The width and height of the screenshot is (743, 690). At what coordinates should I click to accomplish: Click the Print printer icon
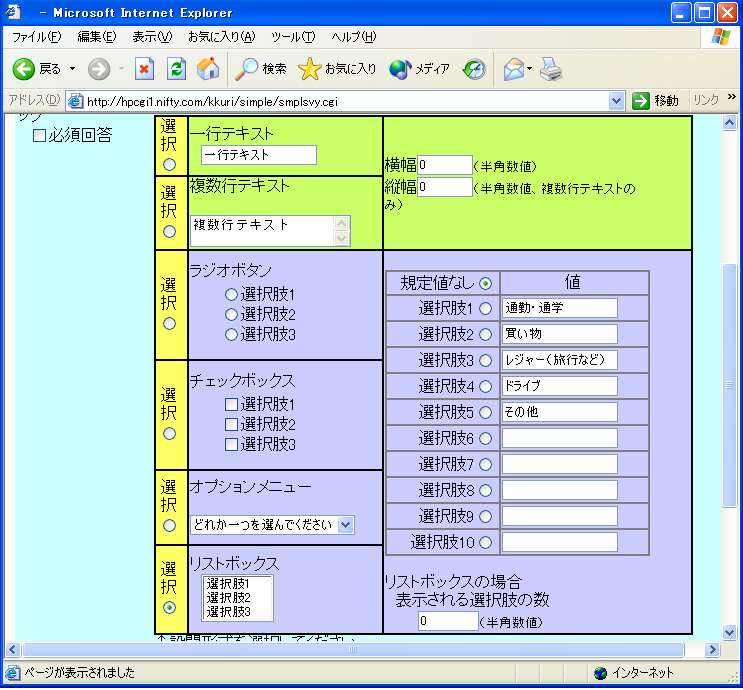click(x=551, y=69)
